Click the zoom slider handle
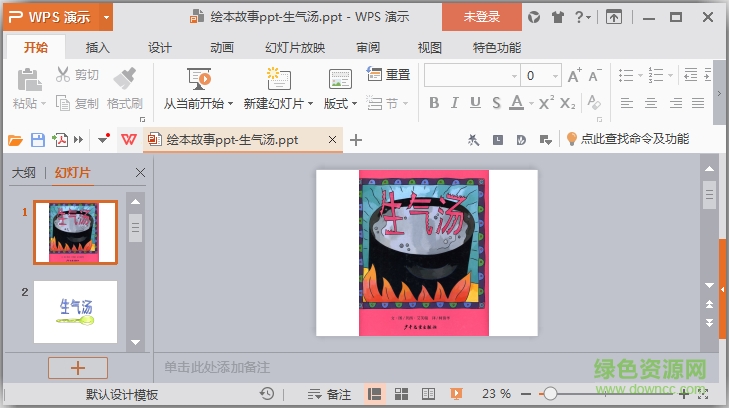The width and height of the screenshot is (729, 408). [550, 394]
